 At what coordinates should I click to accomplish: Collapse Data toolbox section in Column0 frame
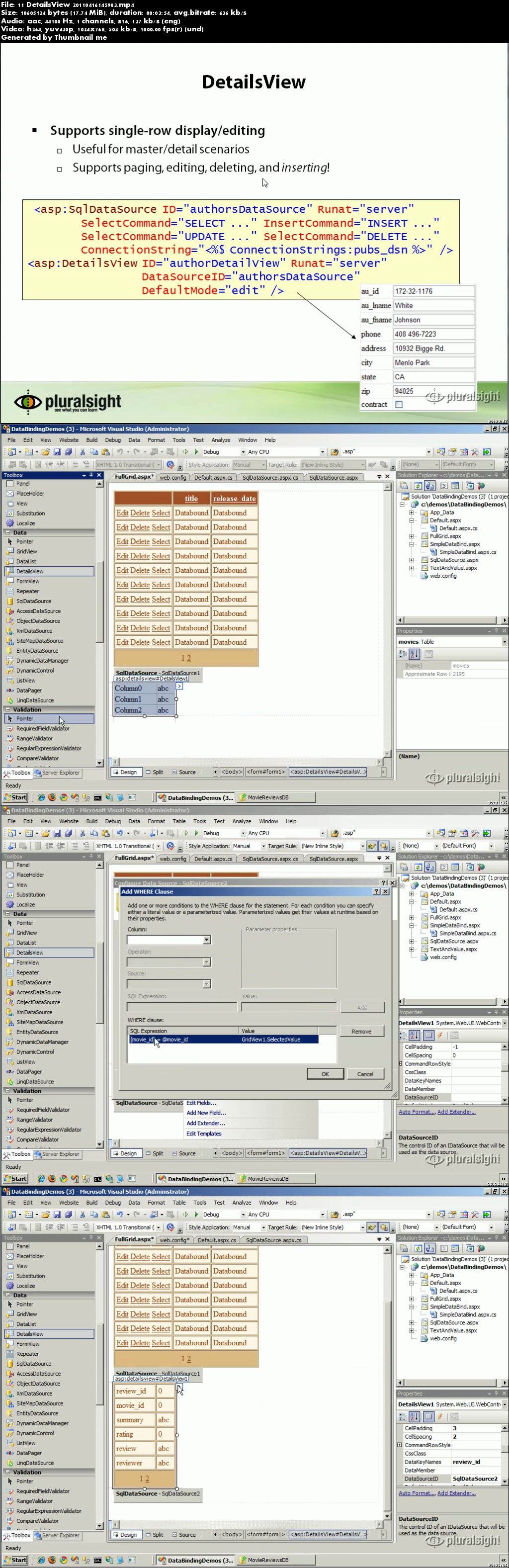pos(8,532)
